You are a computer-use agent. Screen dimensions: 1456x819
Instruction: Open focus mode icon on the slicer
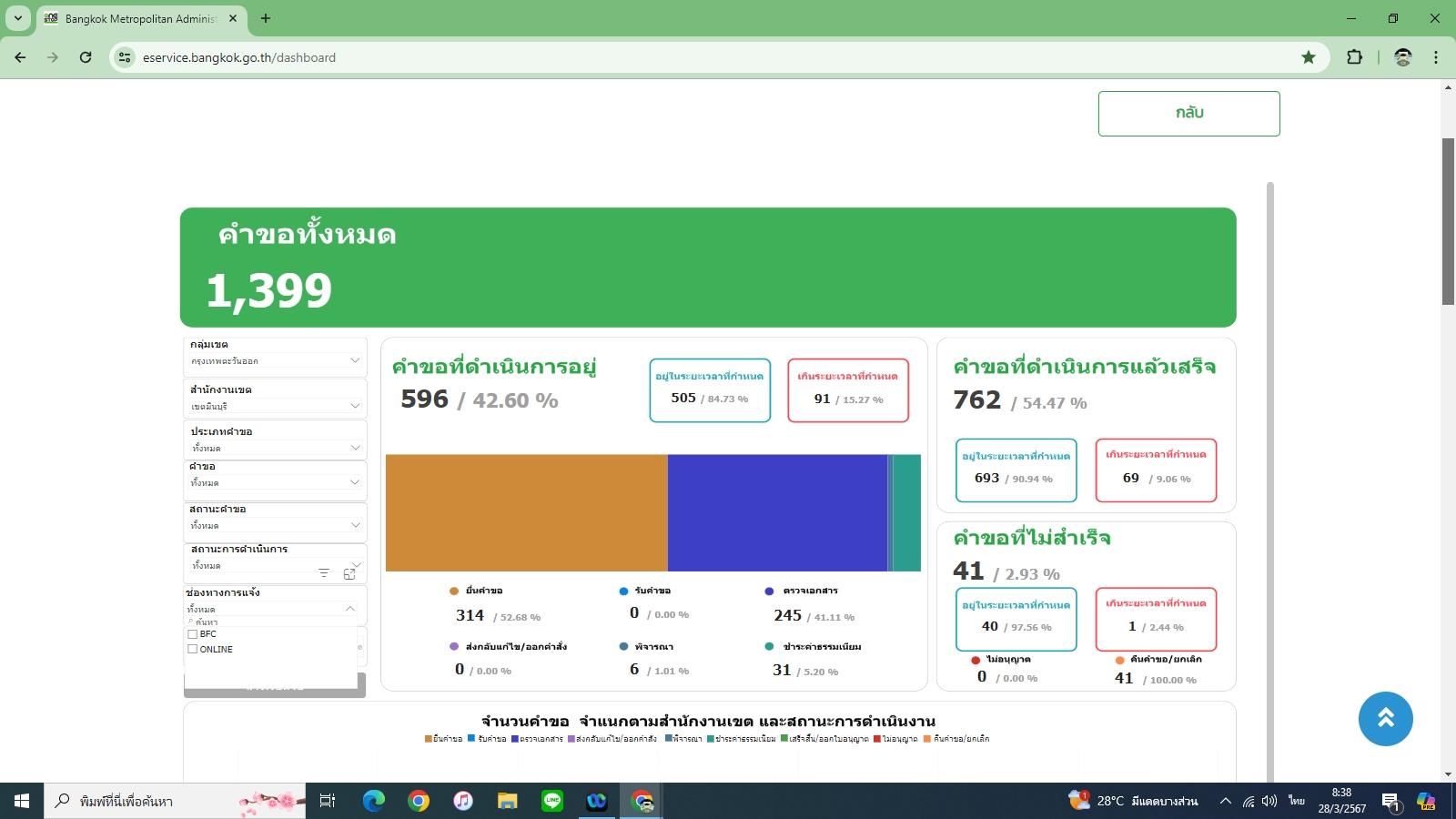point(349,573)
